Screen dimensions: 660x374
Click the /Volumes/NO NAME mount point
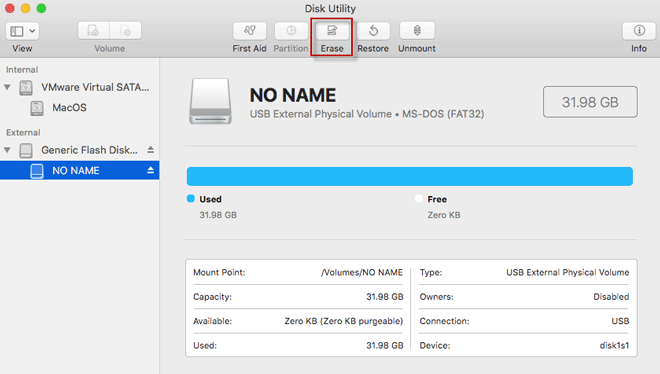[362, 273]
